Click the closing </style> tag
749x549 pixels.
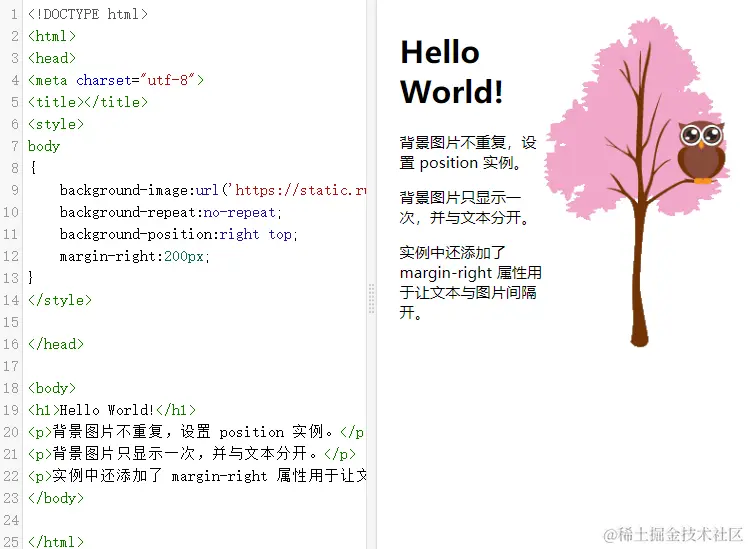(60, 300)
